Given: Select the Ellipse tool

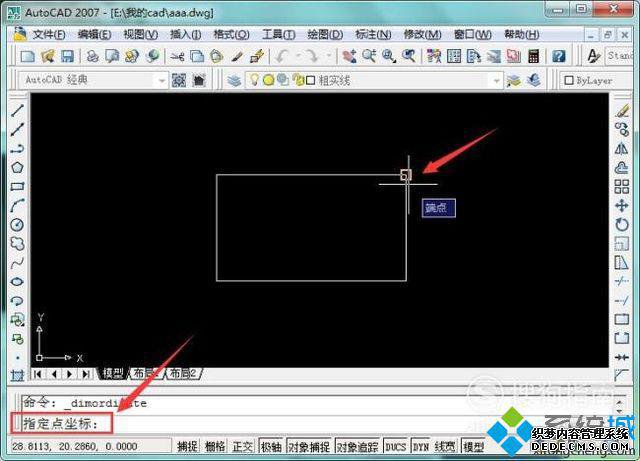Looking at the screenshot, I should (17, 282).
